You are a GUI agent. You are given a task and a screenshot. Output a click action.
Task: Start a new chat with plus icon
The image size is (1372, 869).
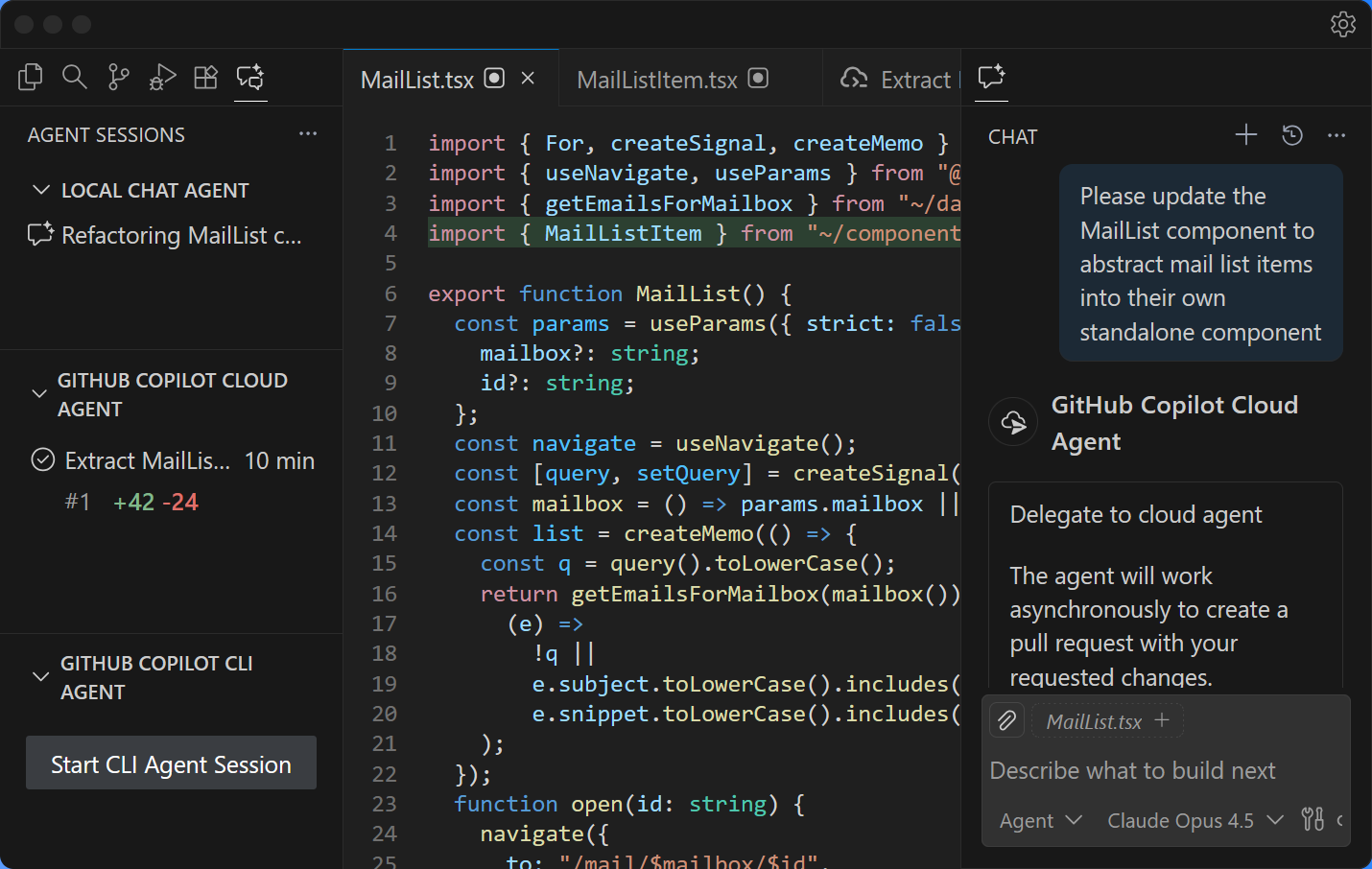click(1245, 135)
